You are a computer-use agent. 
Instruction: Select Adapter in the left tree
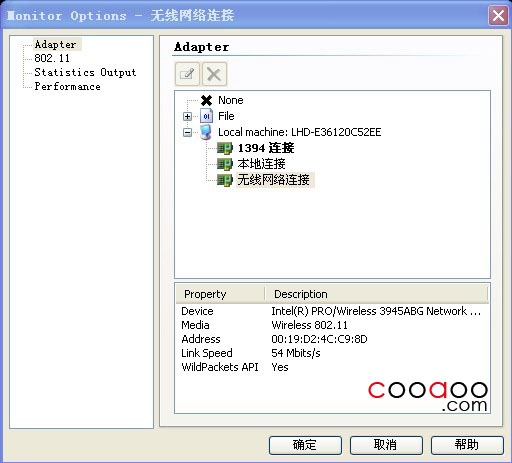click(56, 44)
